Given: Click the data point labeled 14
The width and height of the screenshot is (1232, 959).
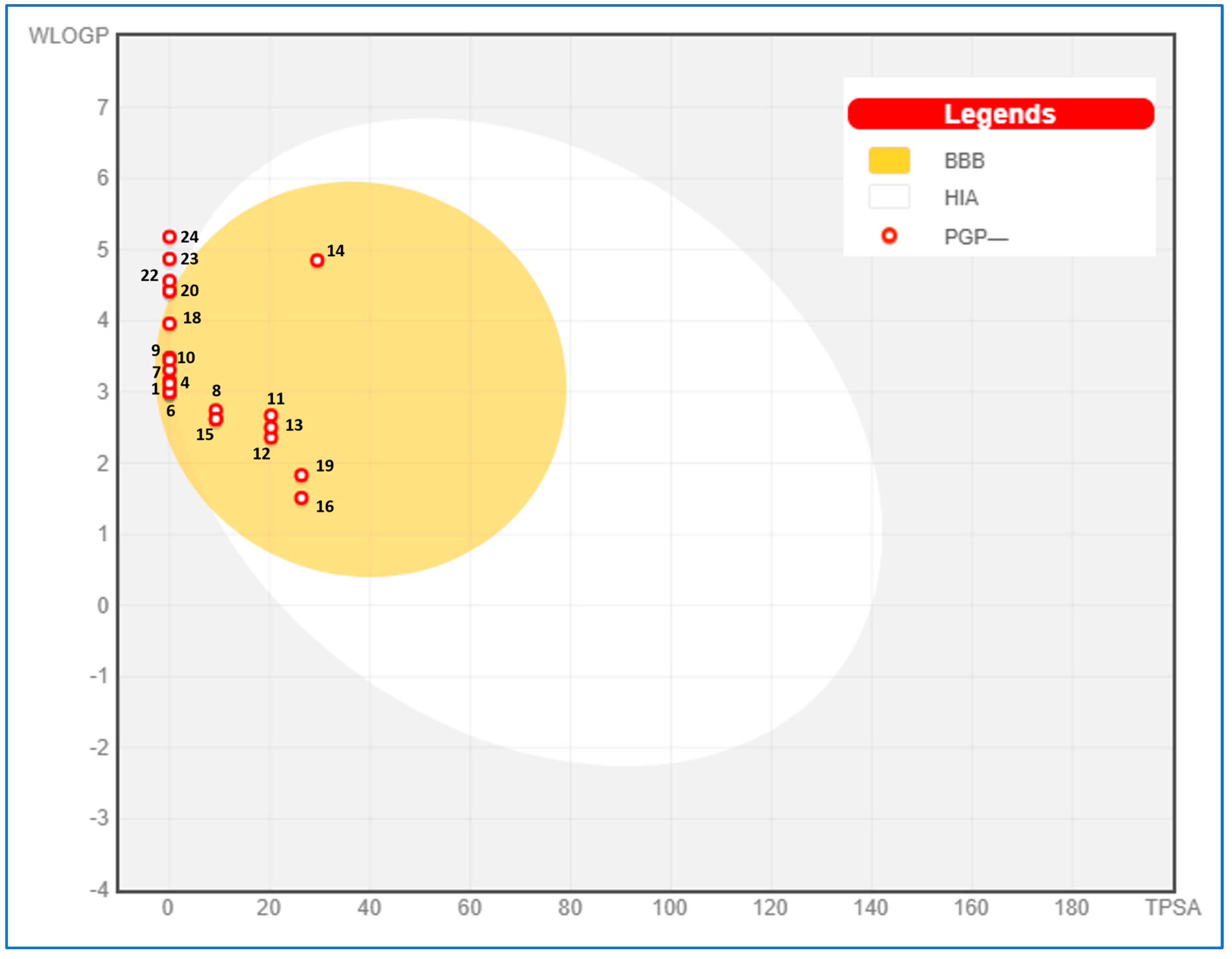Looking at the screenshot, I should 317,260.
